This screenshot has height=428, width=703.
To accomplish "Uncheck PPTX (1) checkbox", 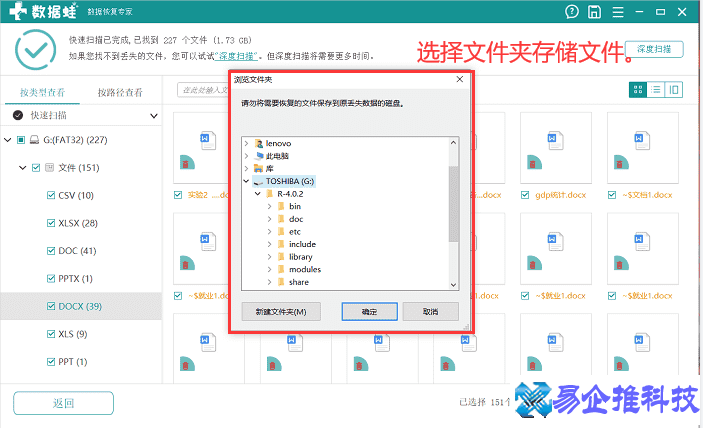I will (x=51, y=279).
